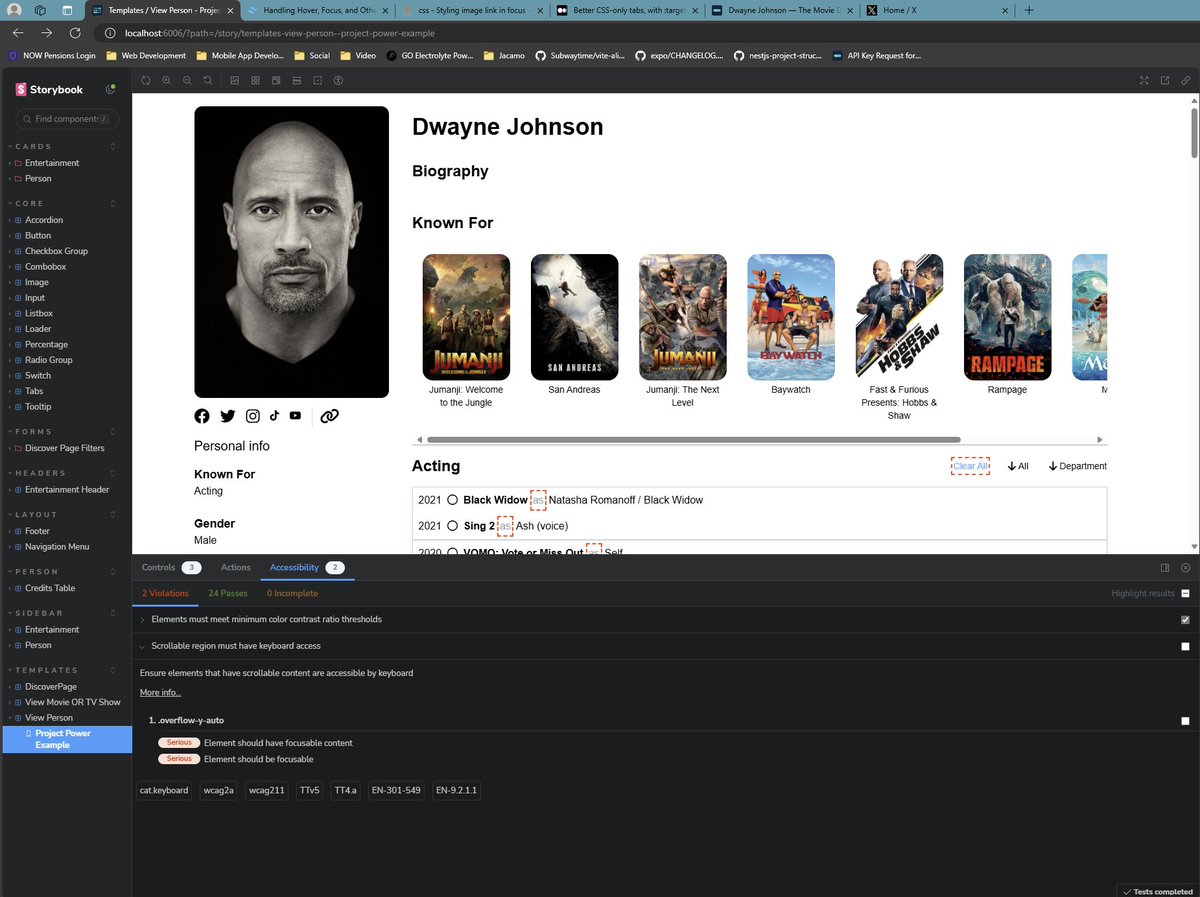This screenshot has height=897, width=1200.
Task: Open the Twitter bird icon
Action: tap(228, 416)
